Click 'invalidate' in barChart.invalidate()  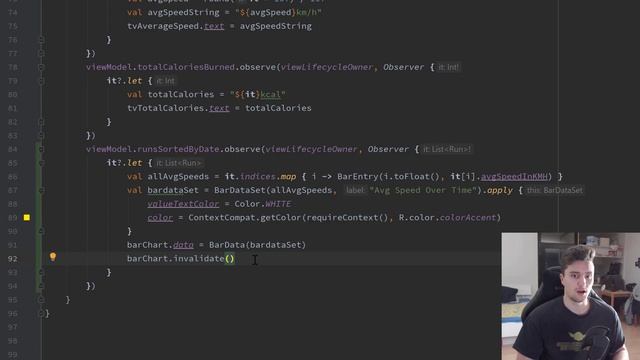[x=199, y=258]
